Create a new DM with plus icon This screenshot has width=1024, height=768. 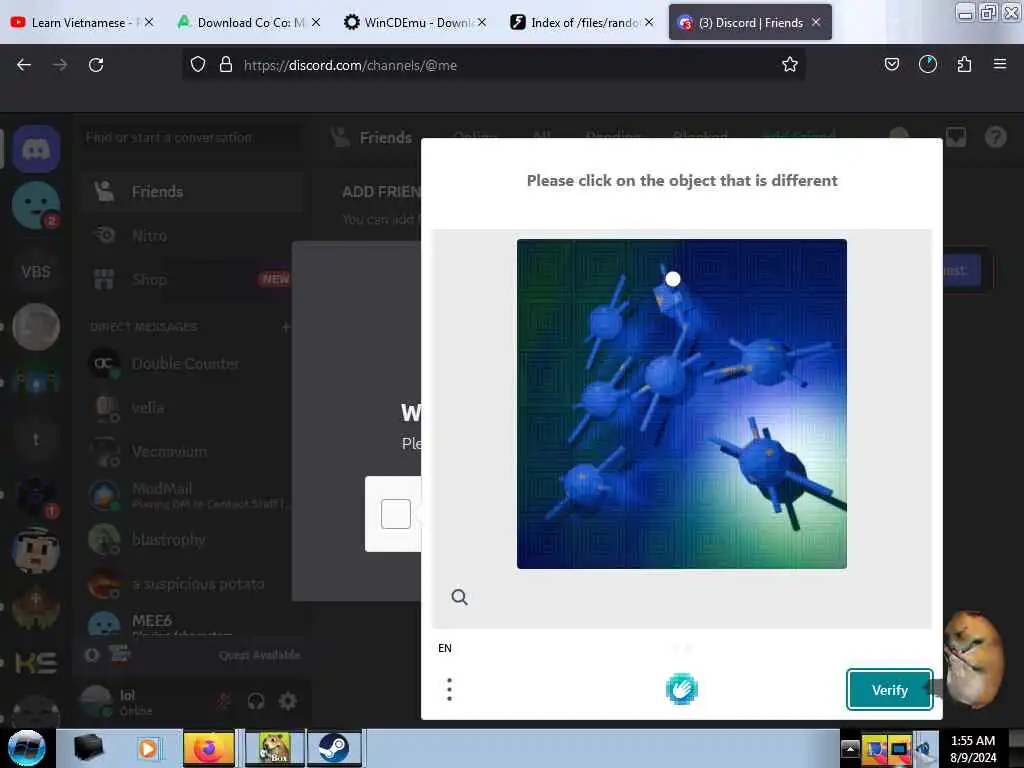(x=285, y=327)
